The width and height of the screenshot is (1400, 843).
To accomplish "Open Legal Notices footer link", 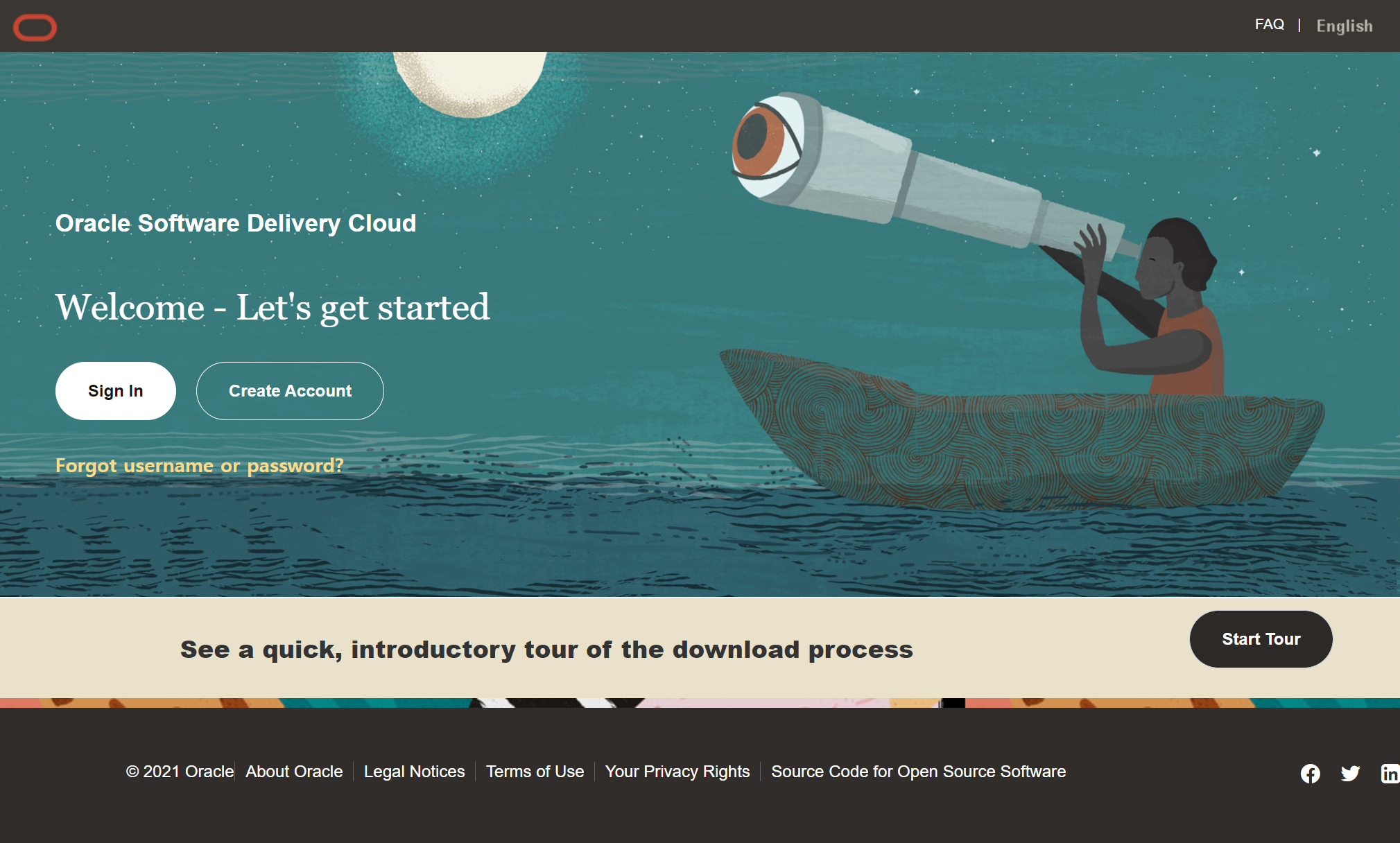I will coord(414,772).
